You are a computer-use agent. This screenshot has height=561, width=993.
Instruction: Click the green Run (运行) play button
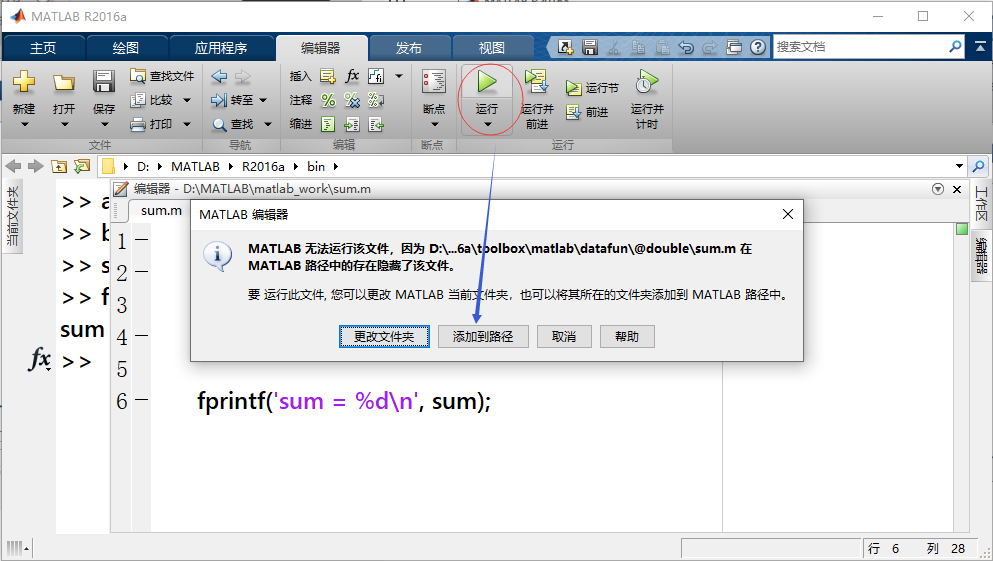click(487, 82)
